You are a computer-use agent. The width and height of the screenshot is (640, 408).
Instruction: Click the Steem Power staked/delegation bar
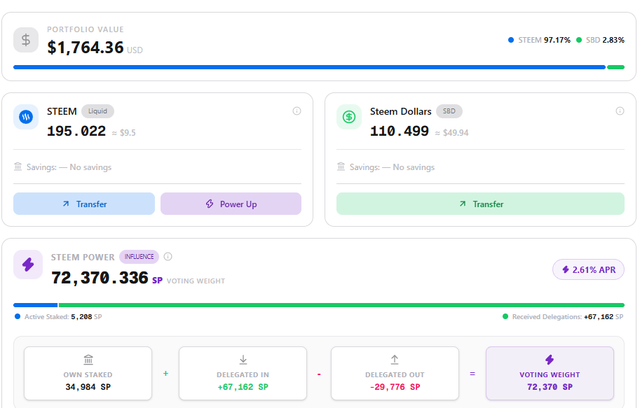tap(319, 305)
